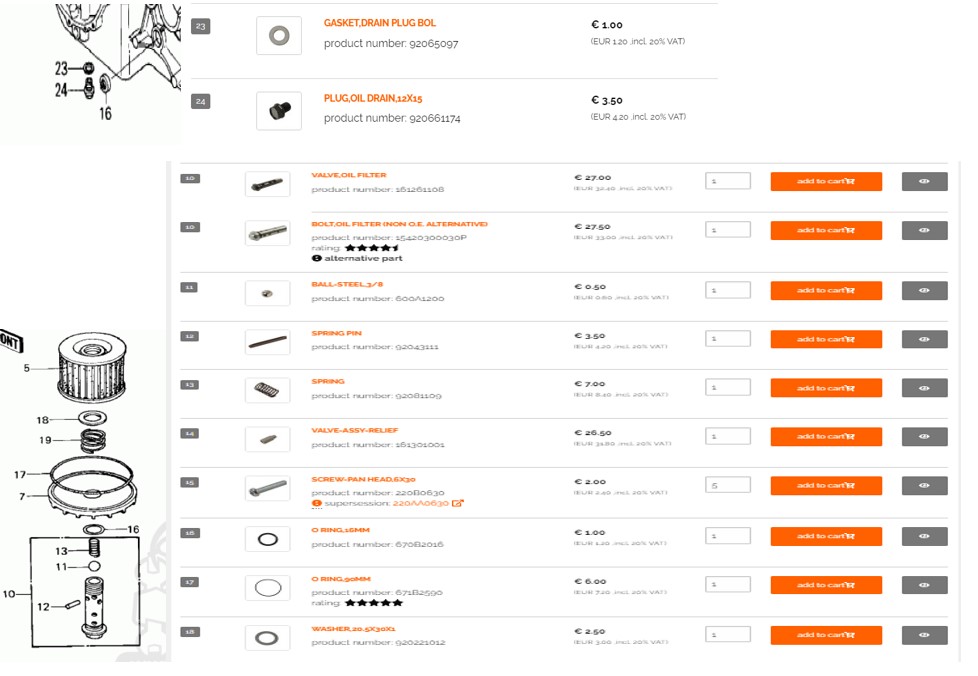Open the GASKET,DRAIN PLUG BOL product link
The image size is (978, 676).
(379, 23)
